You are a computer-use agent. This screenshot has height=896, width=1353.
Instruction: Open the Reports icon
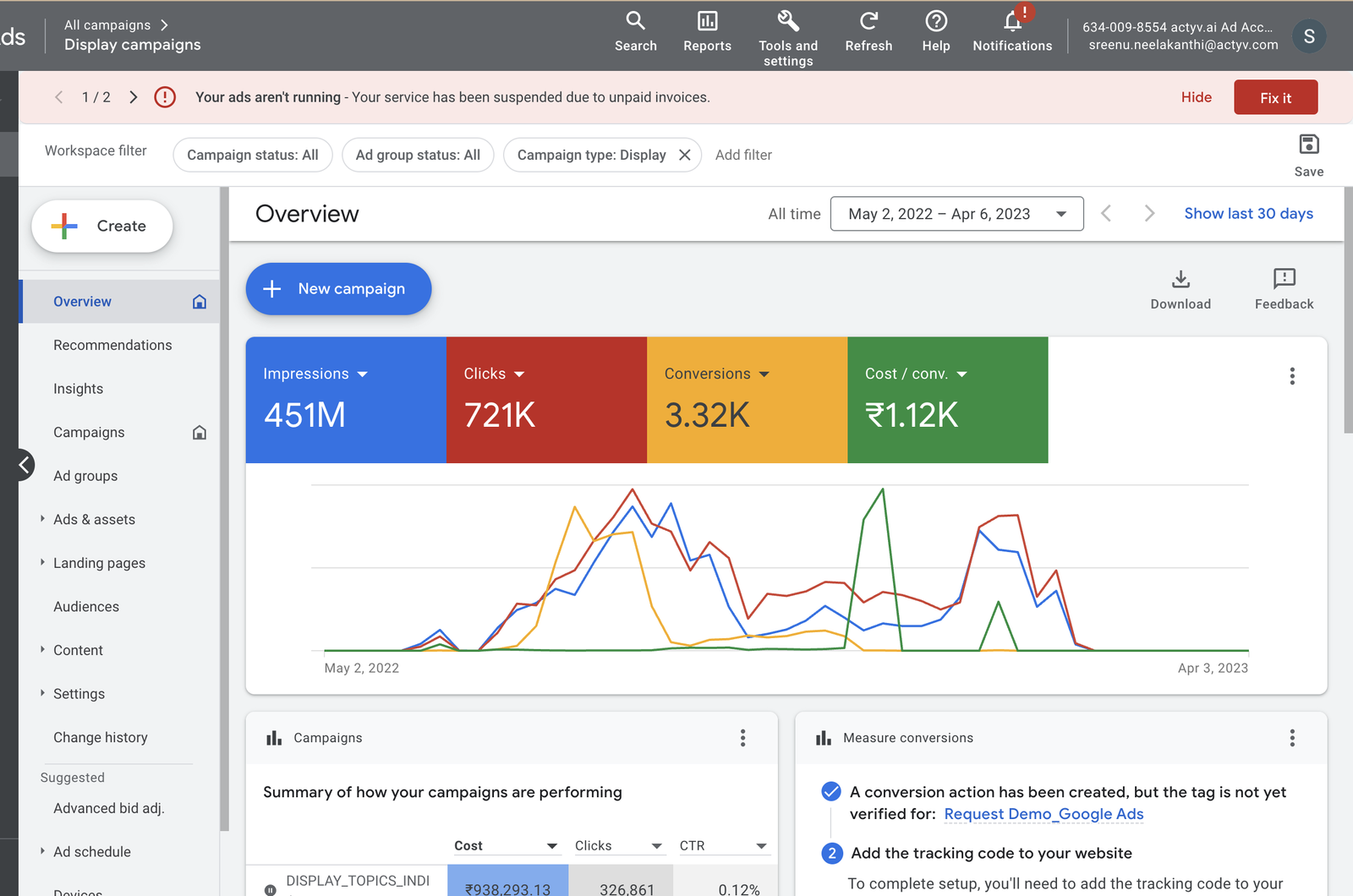point(707,31)
